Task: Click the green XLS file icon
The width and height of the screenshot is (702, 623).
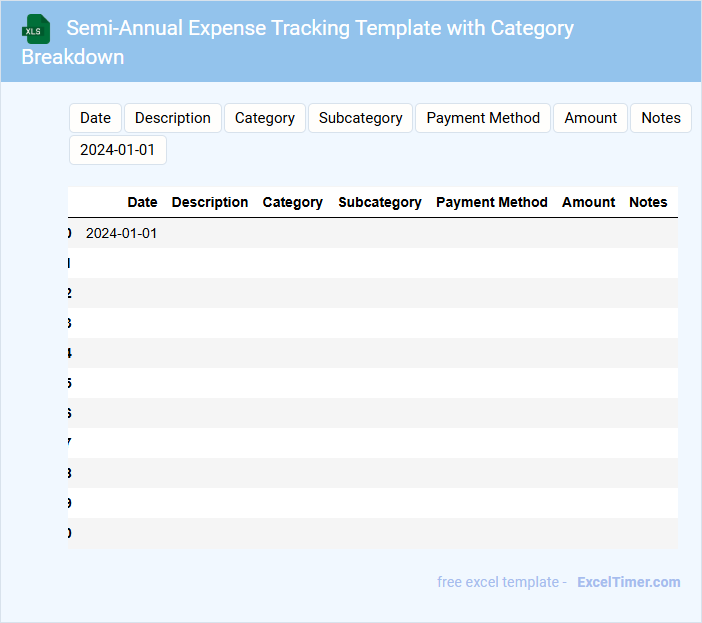Action: pos(36,29)
